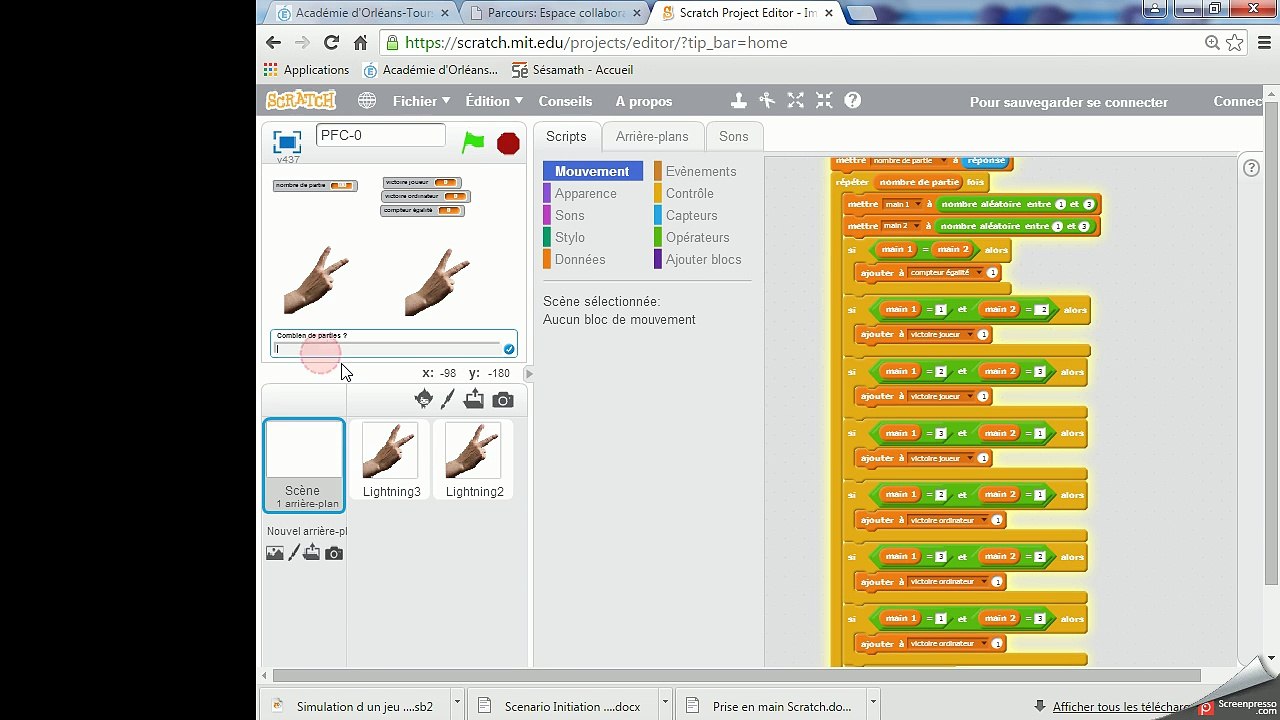The image size is (1280, 720).
Task: Open the help tips question mark panel
Action: click(1251, 168)
